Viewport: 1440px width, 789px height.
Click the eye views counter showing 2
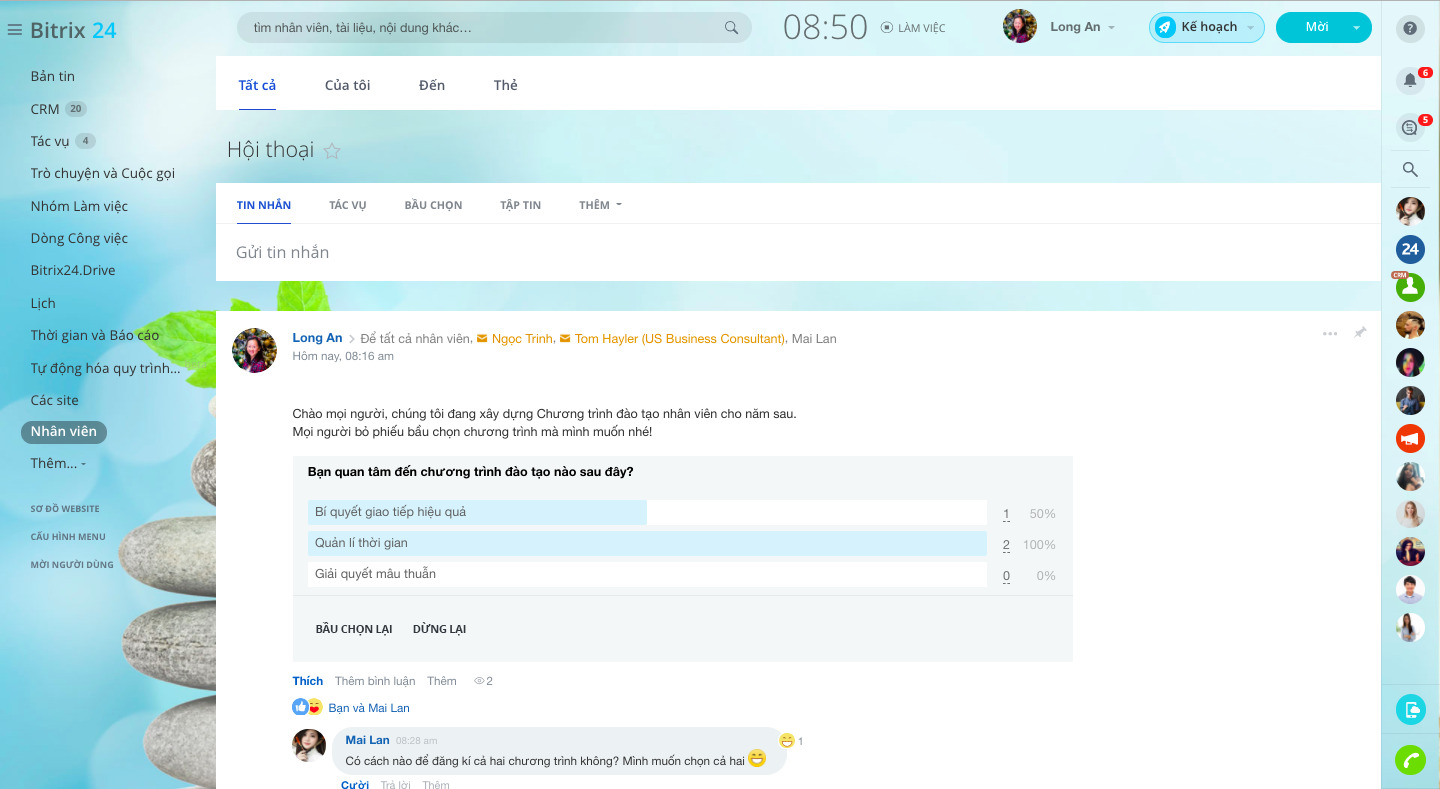point(483,681)
